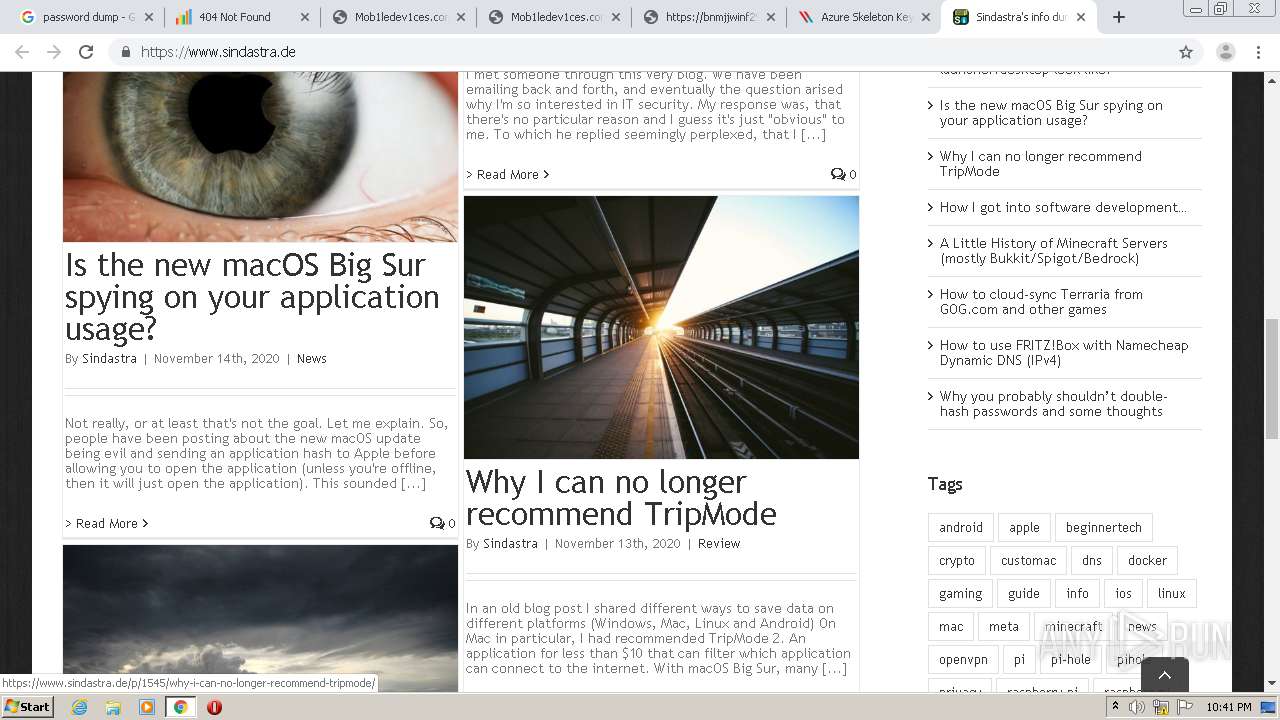
Task: Click the volume speaker icon in the system tray
Action: [x=1137, y=707]
